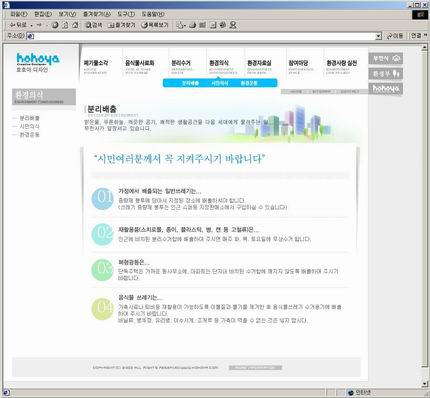
Task: Click in the address input field
Action: click(203, 36)
